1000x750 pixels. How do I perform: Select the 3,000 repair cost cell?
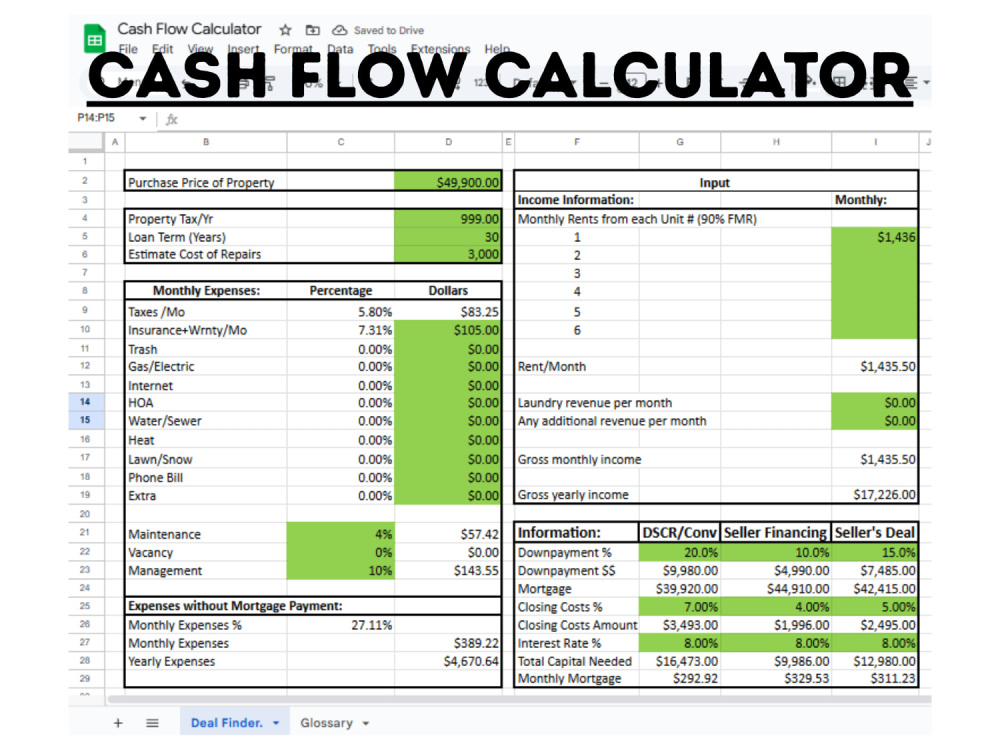(x=448, y=254)
